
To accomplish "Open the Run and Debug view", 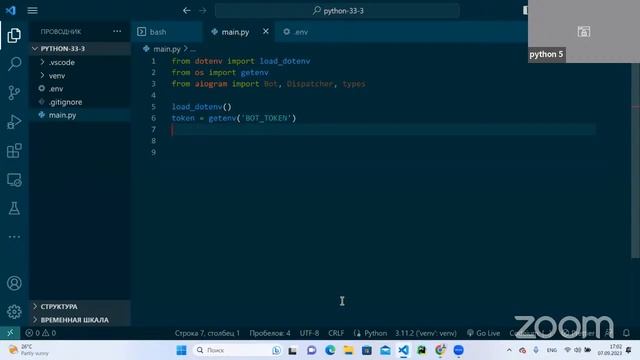I will (x=14, y=122).
